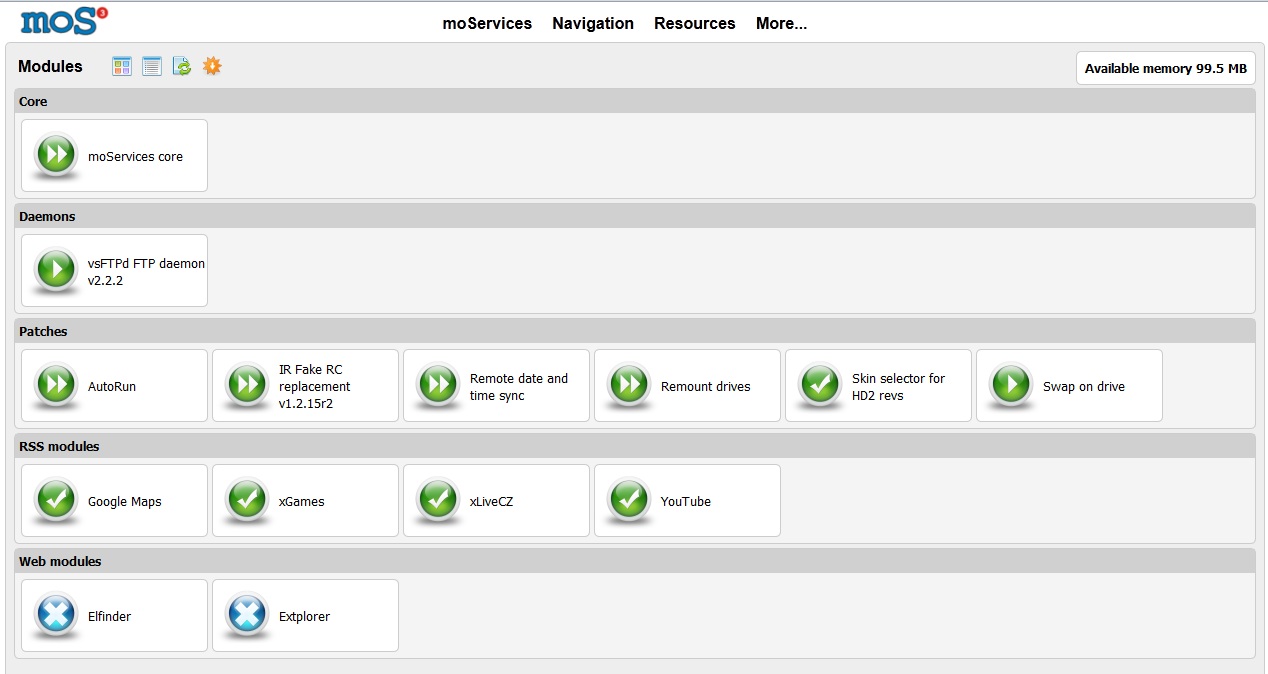Image resolution: width=1268 pixels, height=674 pixels.
Task: Click the AutoRun module icon
Action: click(56, 385)
